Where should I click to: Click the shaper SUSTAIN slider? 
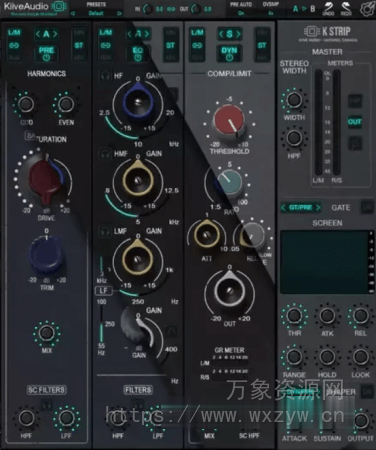tap(327, 413)
